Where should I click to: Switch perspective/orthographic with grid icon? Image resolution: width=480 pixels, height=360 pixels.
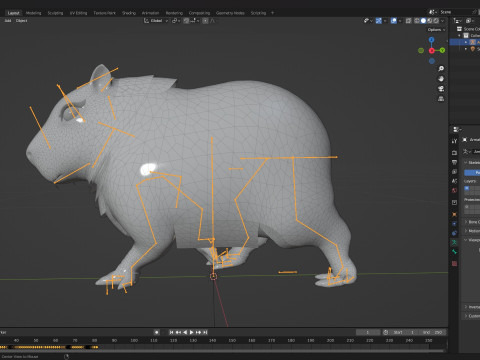click(x=441, y=99)
